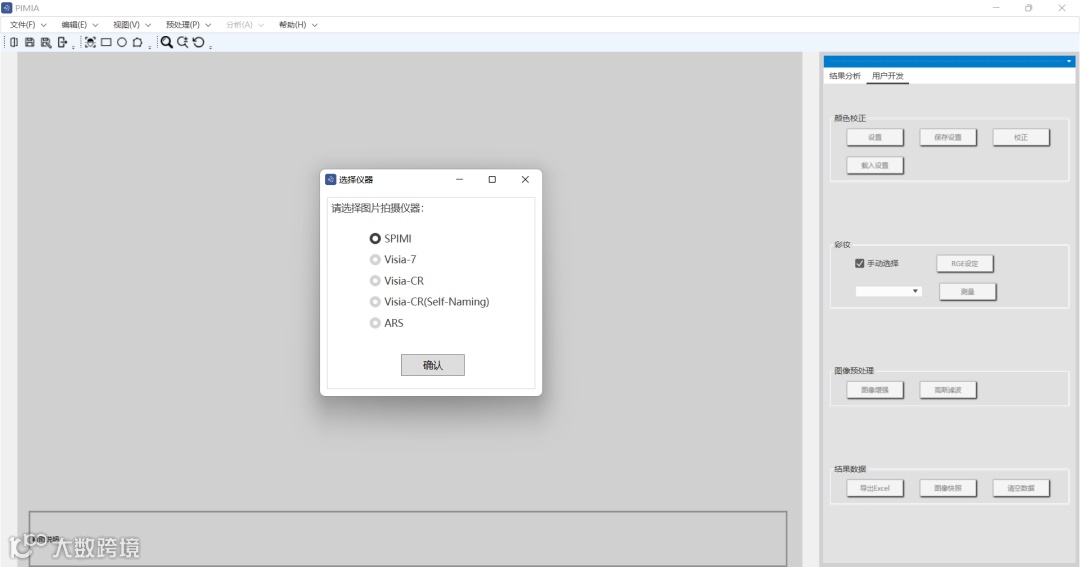Click the 校正 button
The height and width of the screenshot is (567, 1080).
[x=1021, y=137]
